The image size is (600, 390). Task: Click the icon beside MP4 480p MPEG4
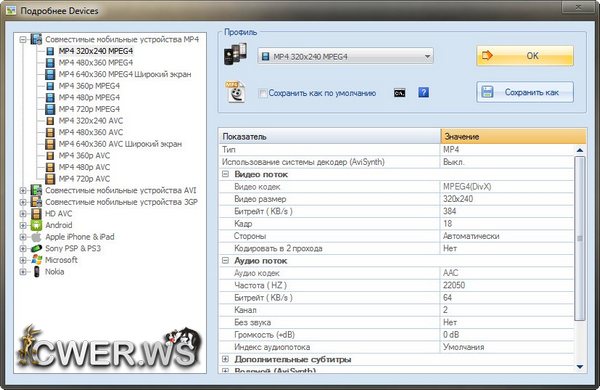point(50,97)
